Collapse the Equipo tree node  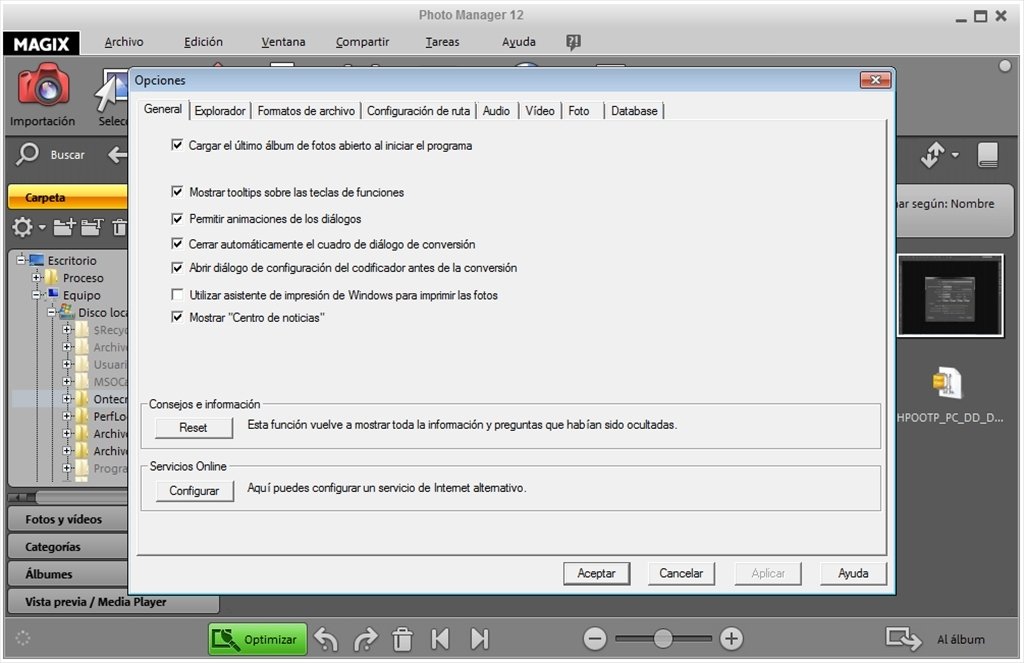pos(37,295)
